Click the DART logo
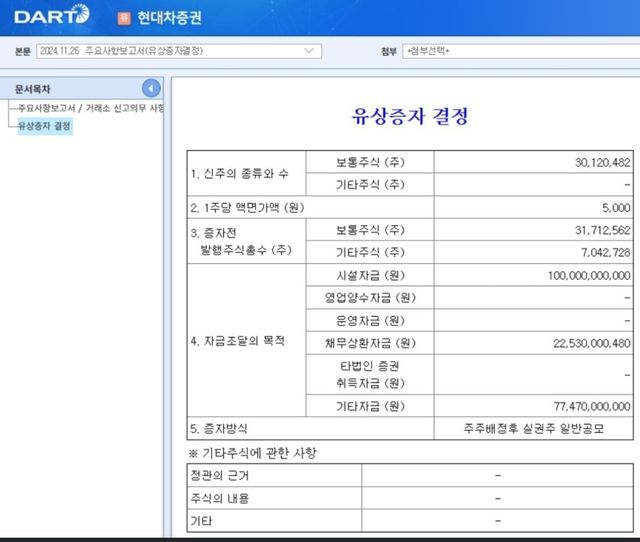 52,15
